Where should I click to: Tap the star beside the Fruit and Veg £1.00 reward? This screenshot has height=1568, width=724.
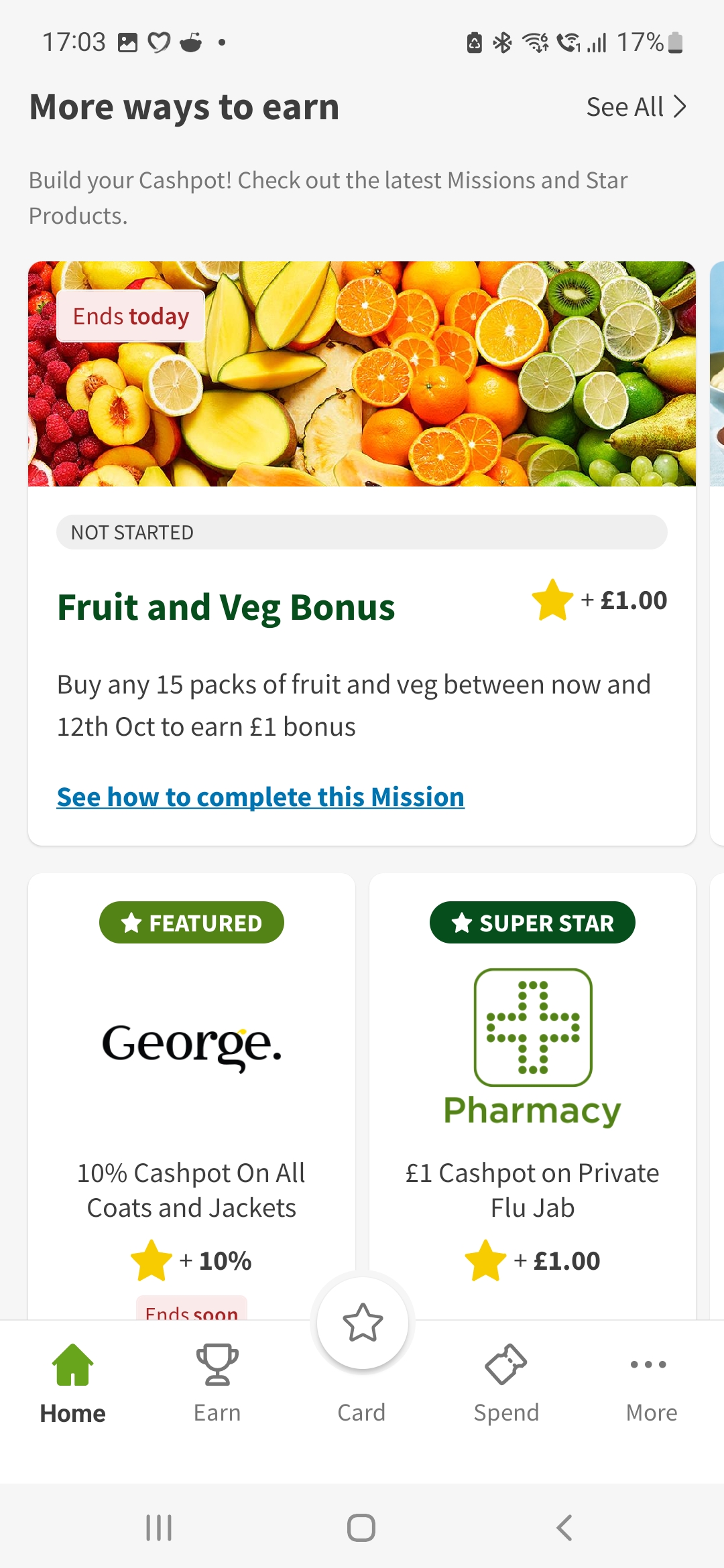tap(552, 600)
